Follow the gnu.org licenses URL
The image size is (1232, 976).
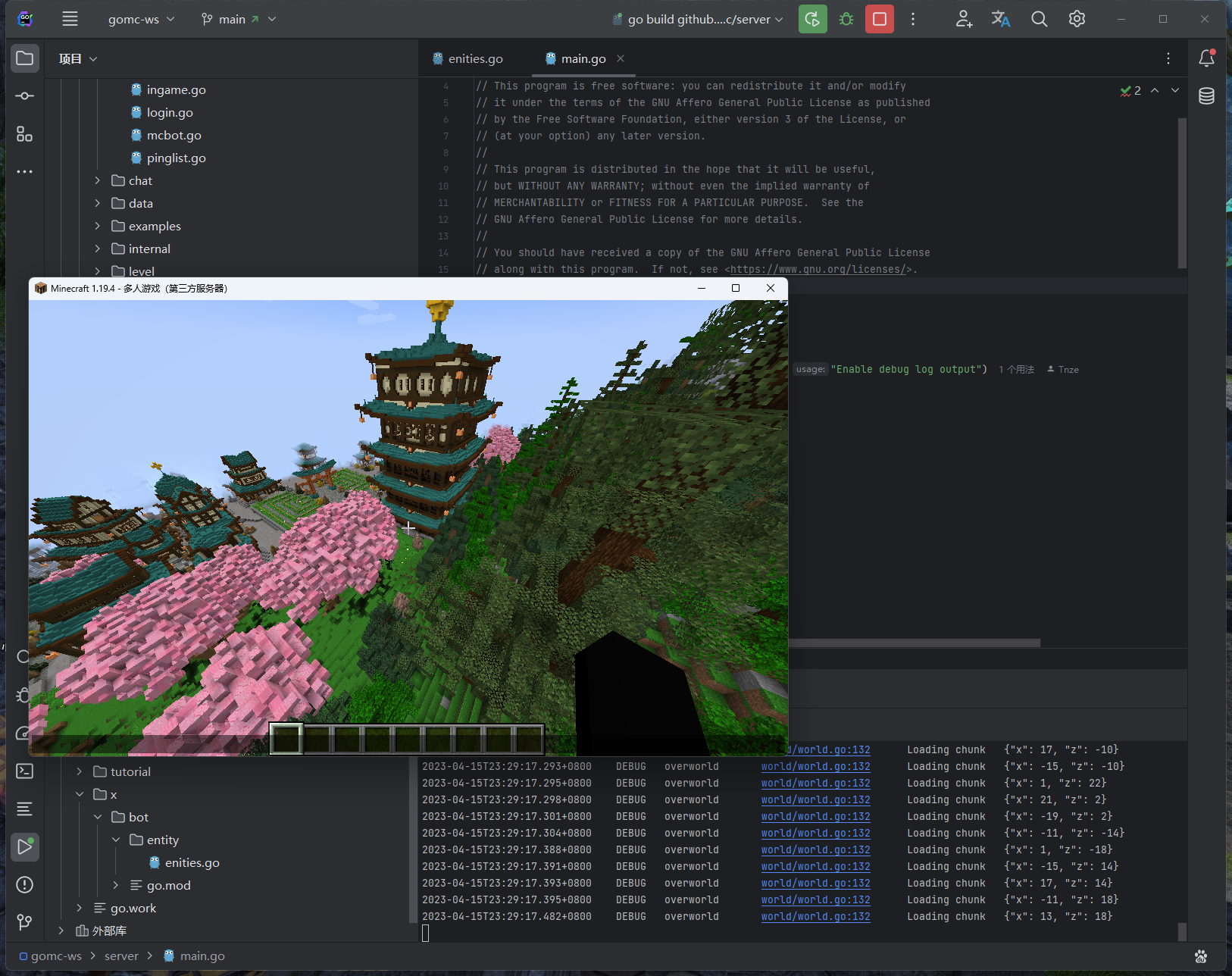(818, 269)
